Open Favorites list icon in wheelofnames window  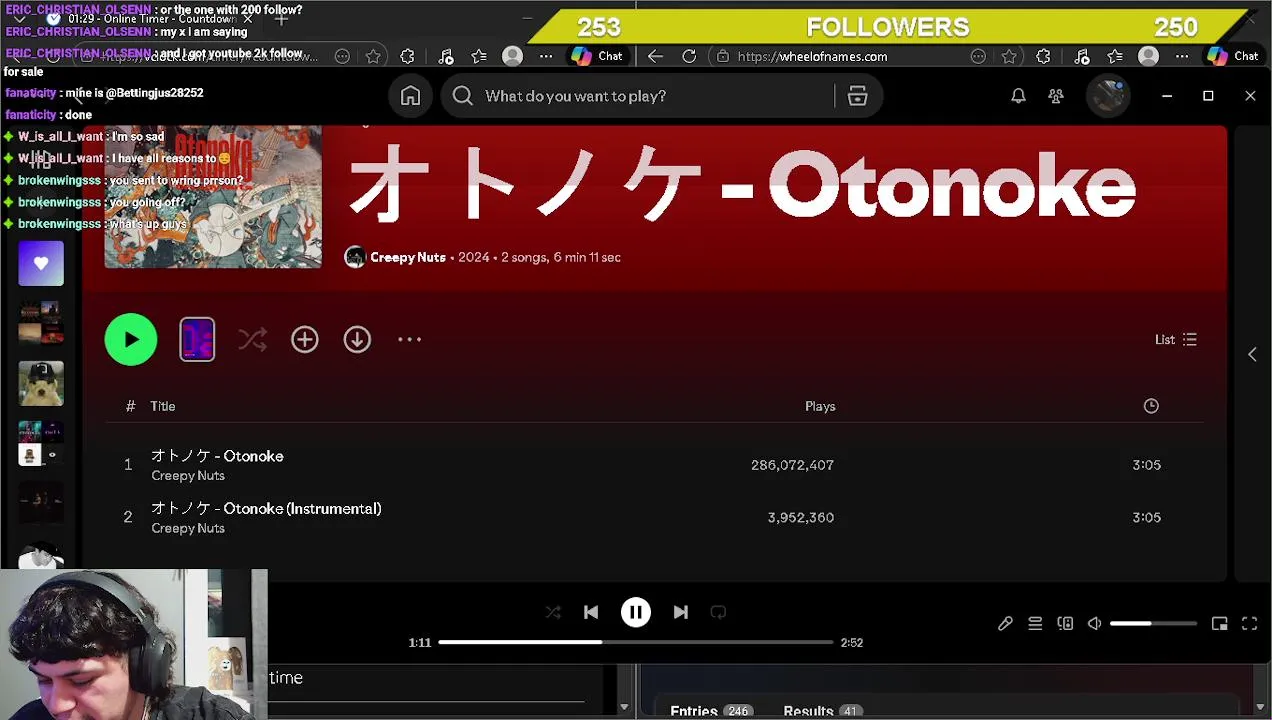tap(1115, 57)
